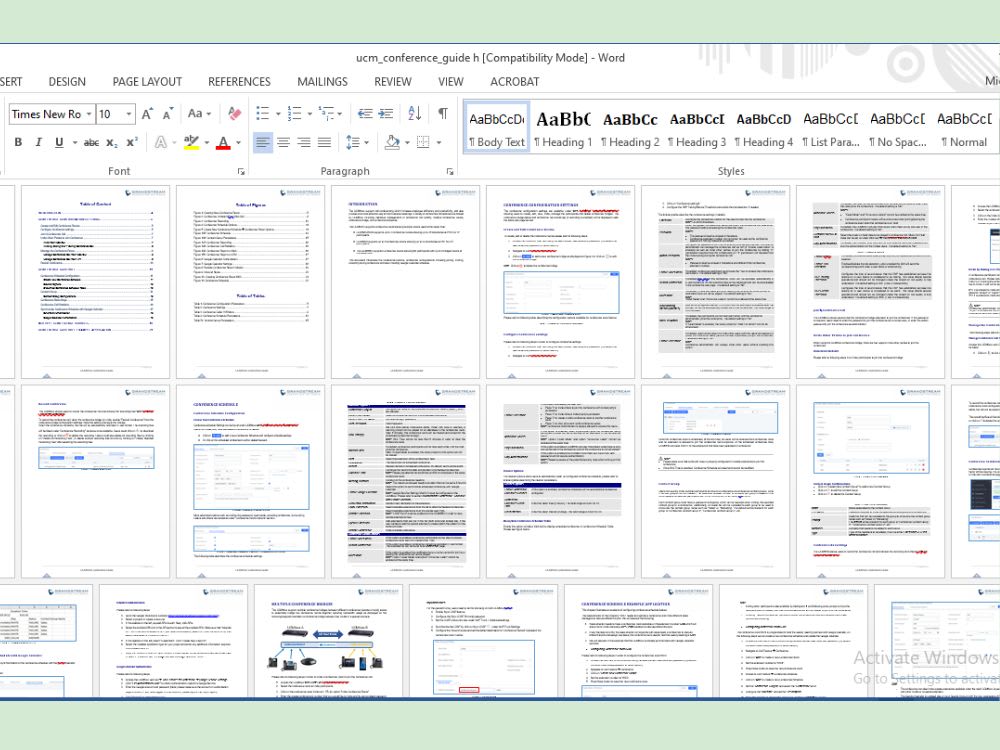
Task: Increase the paragraph indent
Action: pos(386,112)
